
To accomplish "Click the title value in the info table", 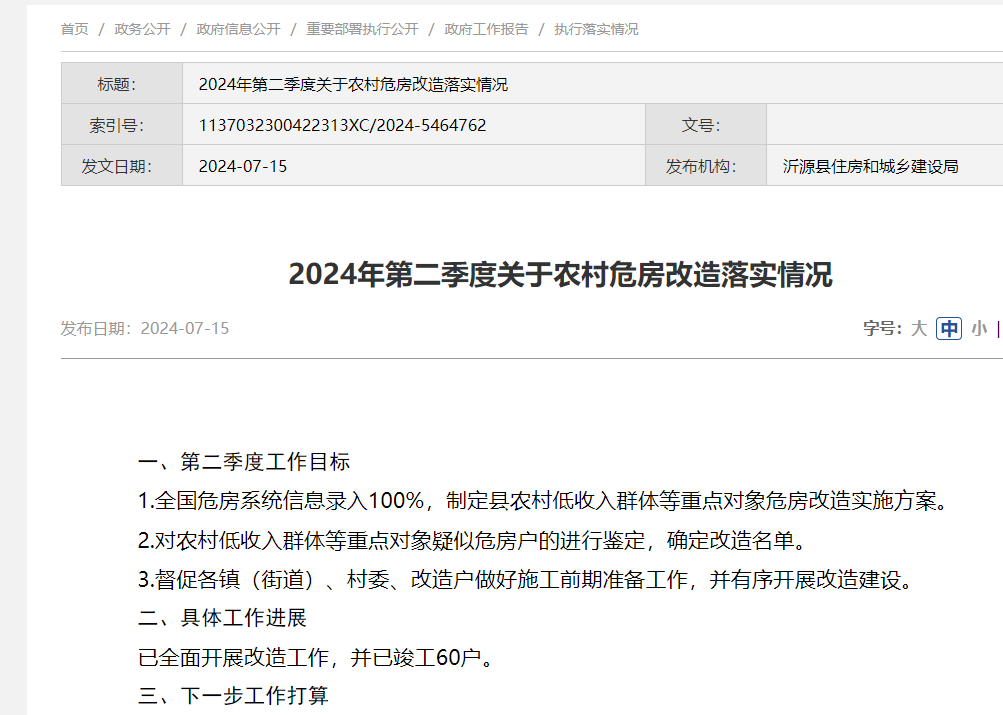I will click(353, 84).
